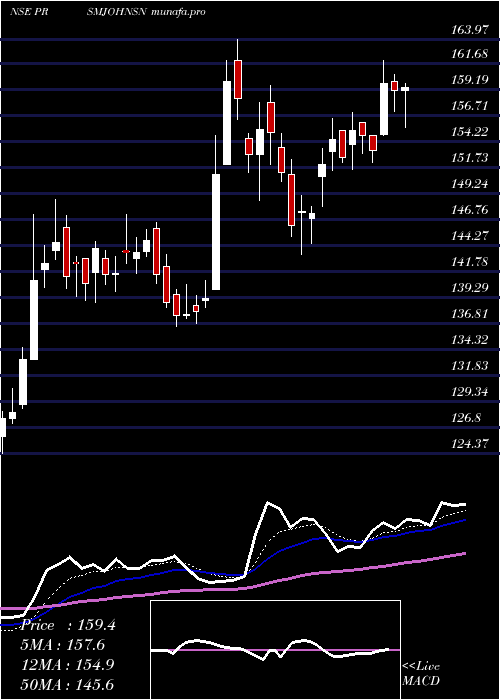Image resolution: width=500 pixels, height=700 pixels.
Task: Click the 146.76 price axis label
Action: click(x=469, y=209)
